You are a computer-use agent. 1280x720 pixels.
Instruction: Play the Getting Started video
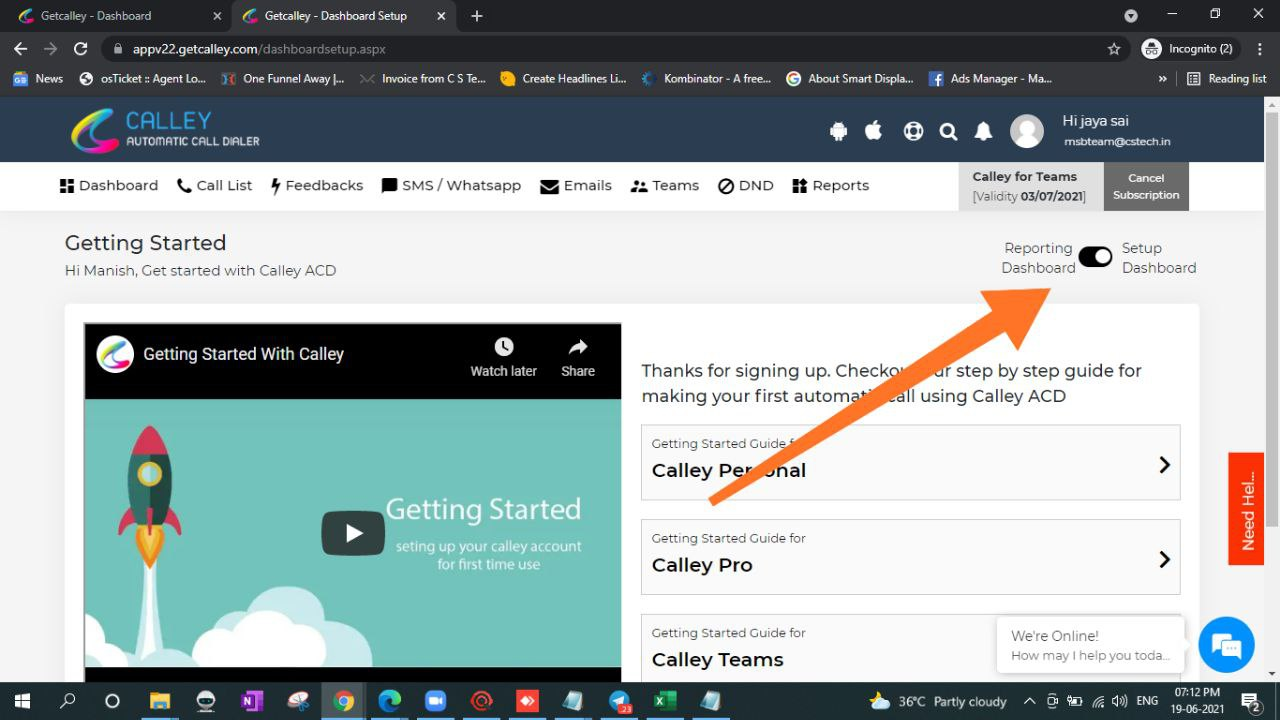click(x=352, y=533)
